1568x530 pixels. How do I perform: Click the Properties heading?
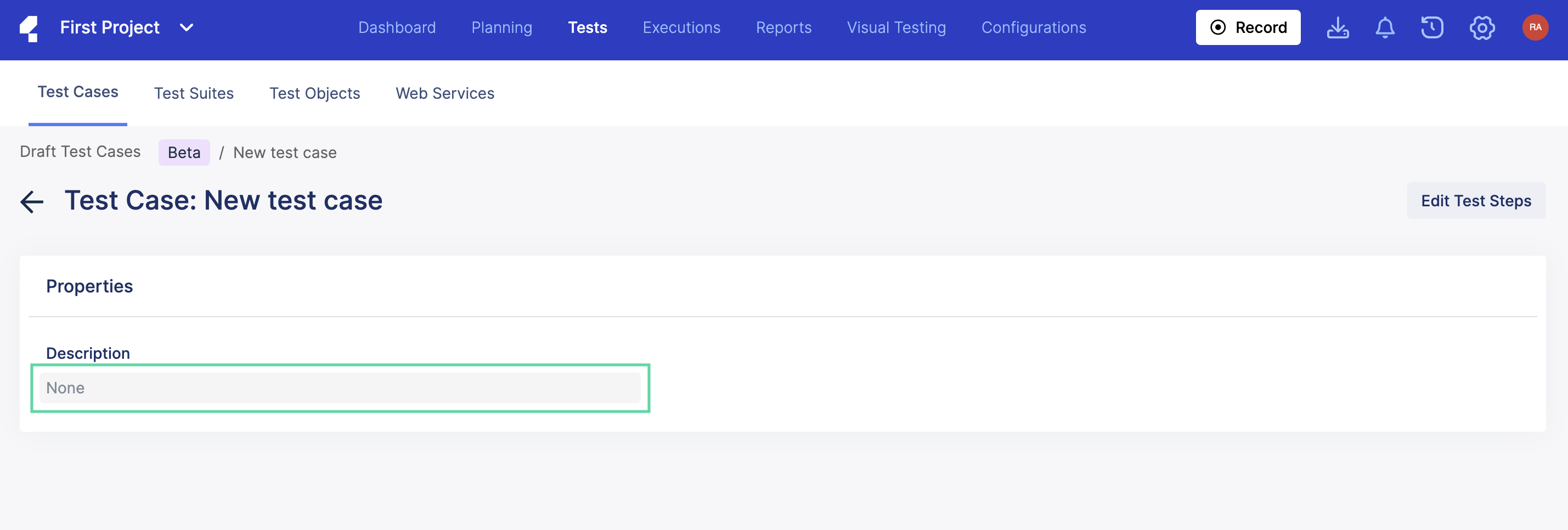pos(89,286)
